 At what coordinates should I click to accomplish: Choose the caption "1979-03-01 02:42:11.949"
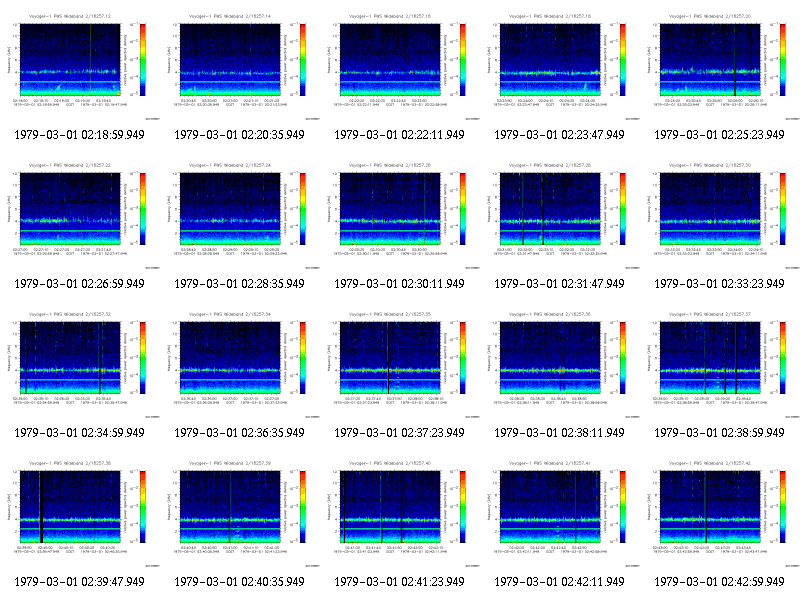click(560, 582)
